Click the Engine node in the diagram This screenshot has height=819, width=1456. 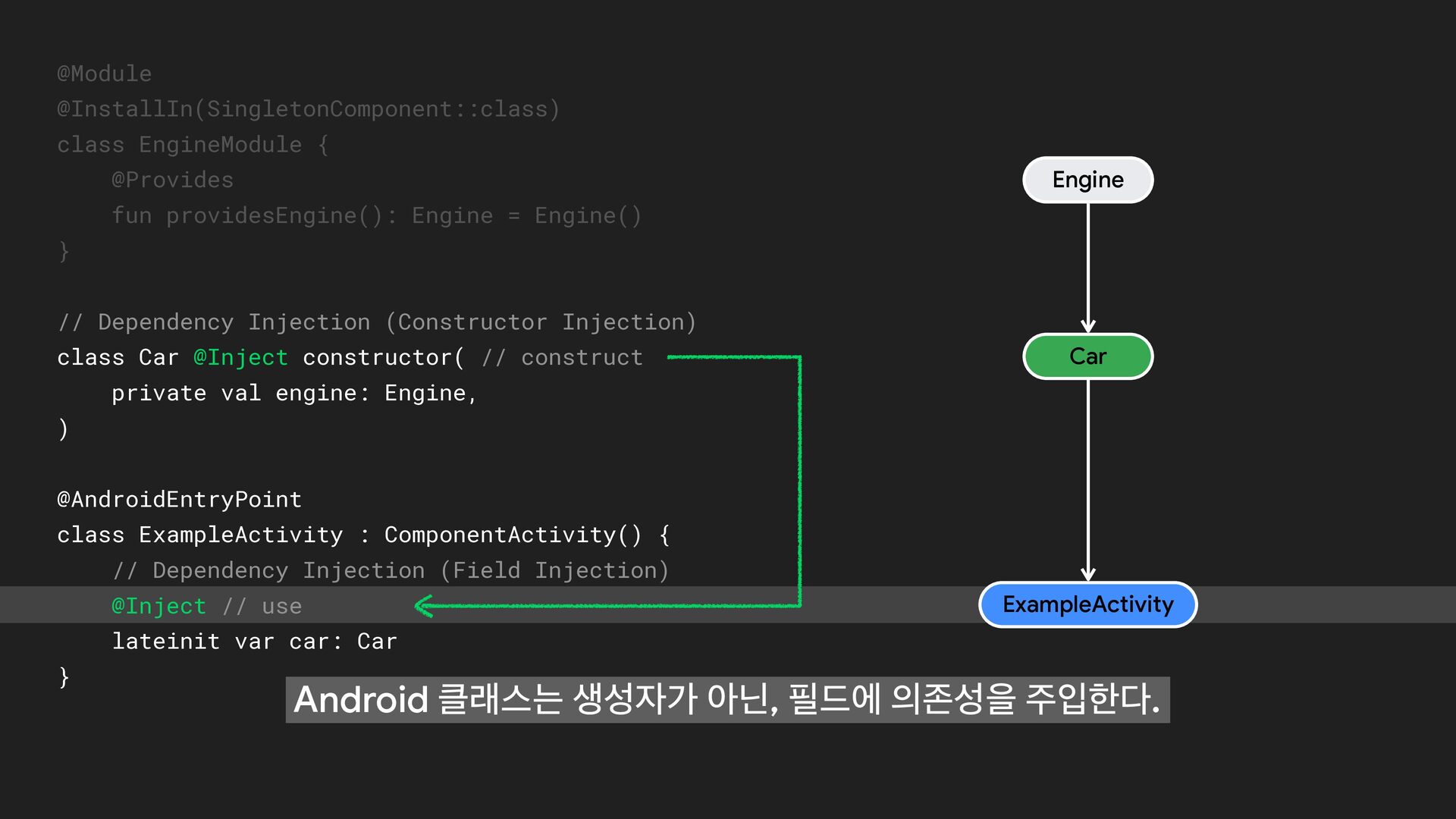point(1087,180)
